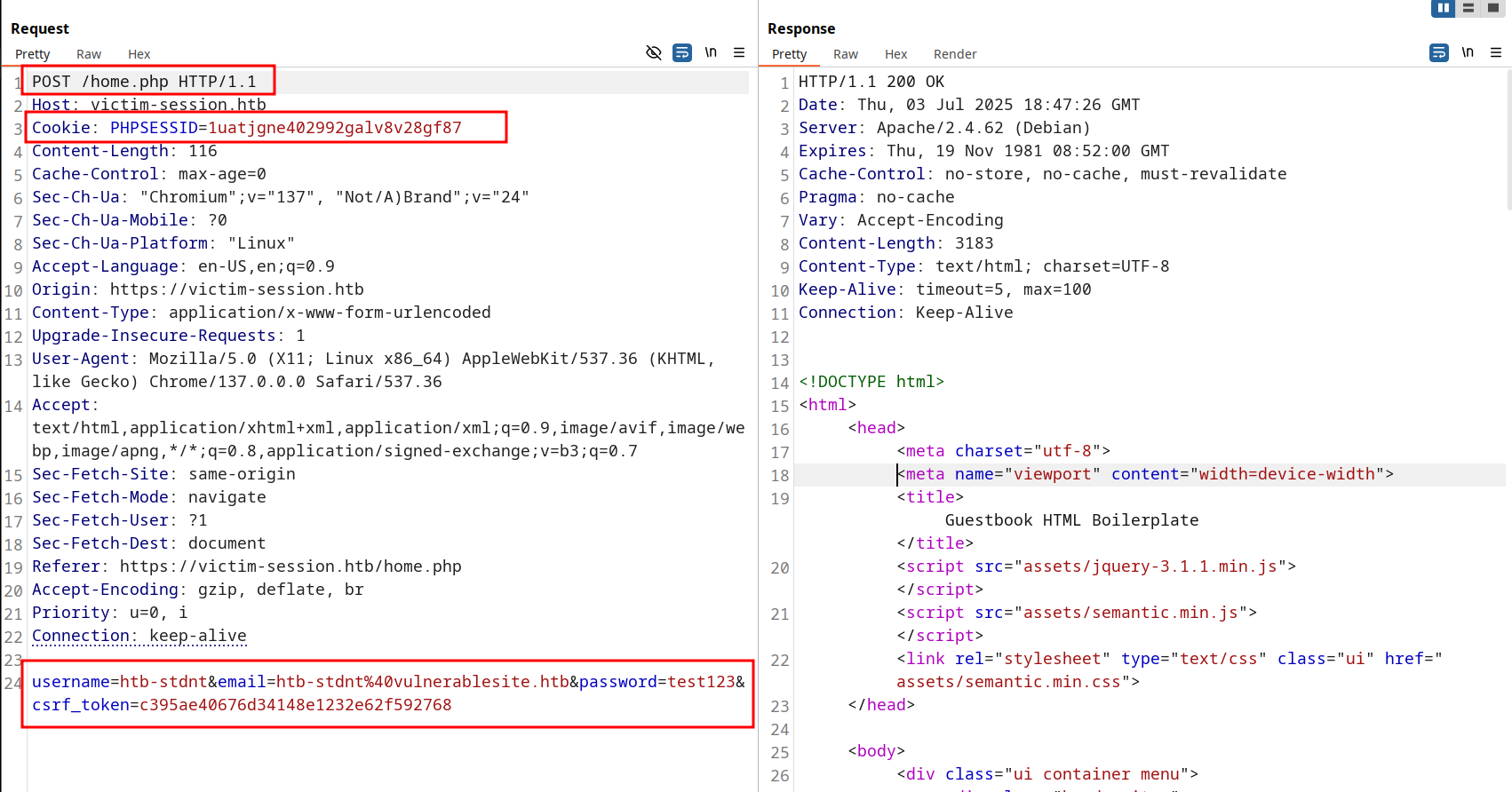This screenshot has height=792, width=1512.
Task: Click the meta viewport line in response
Action: tap(1145, 474)
